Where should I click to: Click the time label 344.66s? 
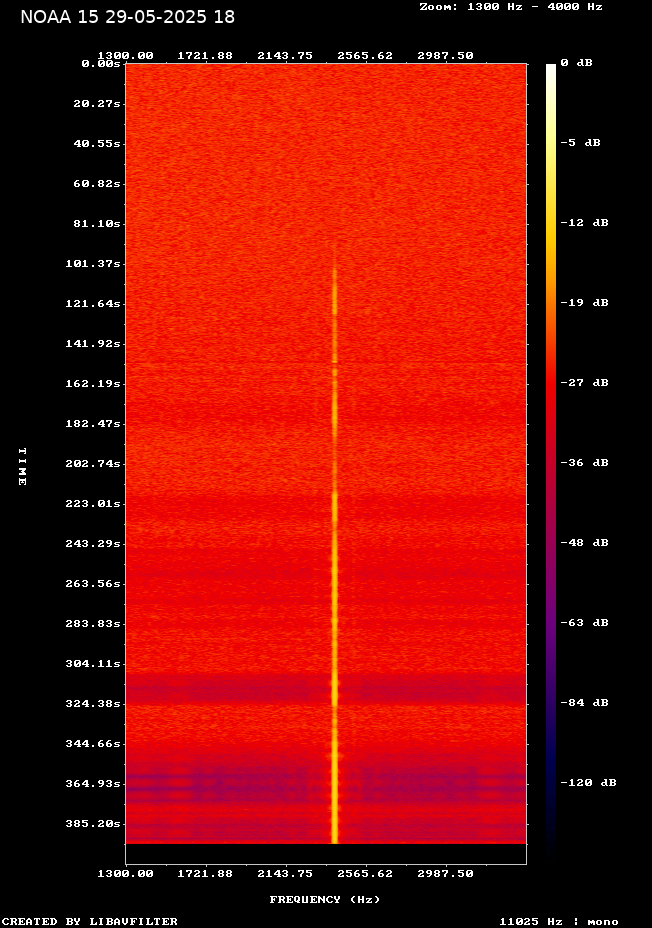click(x=93, y=743)
